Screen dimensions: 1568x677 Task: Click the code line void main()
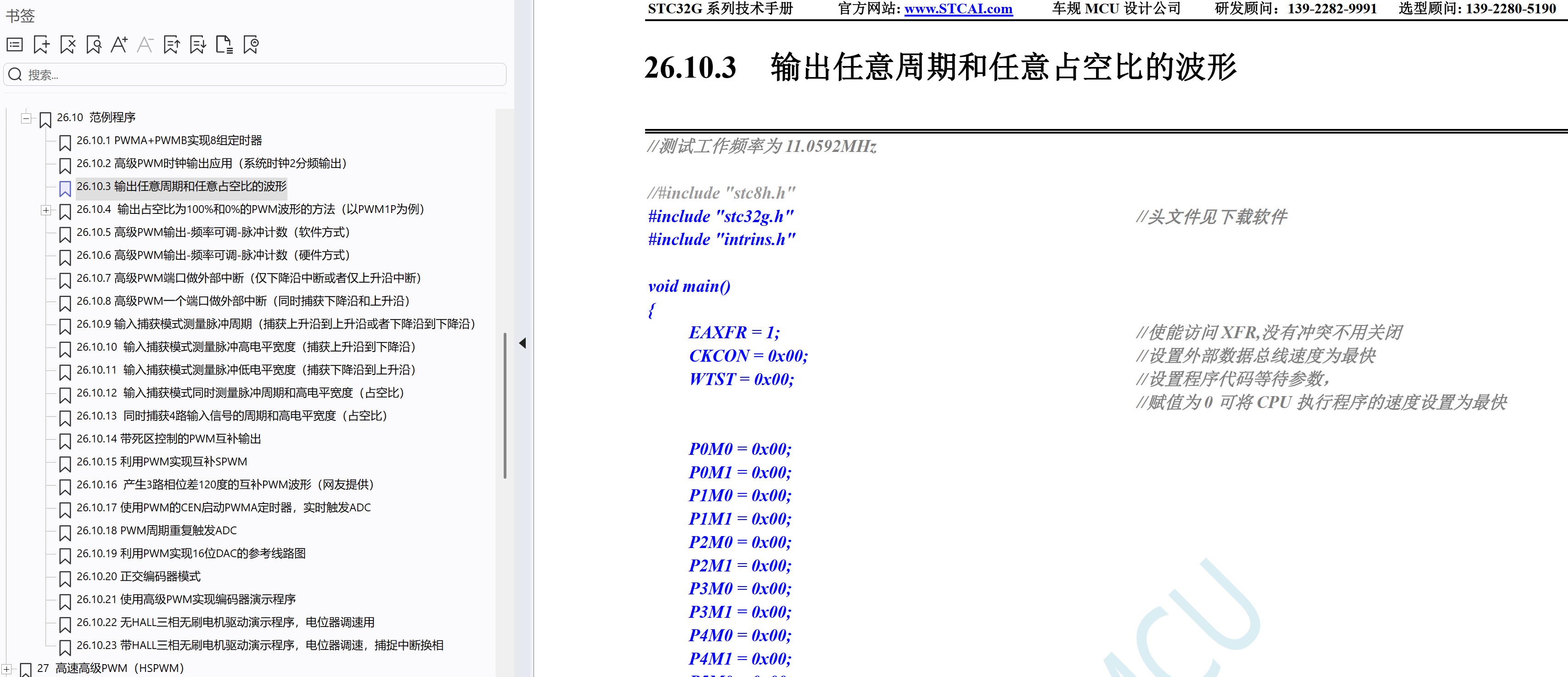point(689,286)
